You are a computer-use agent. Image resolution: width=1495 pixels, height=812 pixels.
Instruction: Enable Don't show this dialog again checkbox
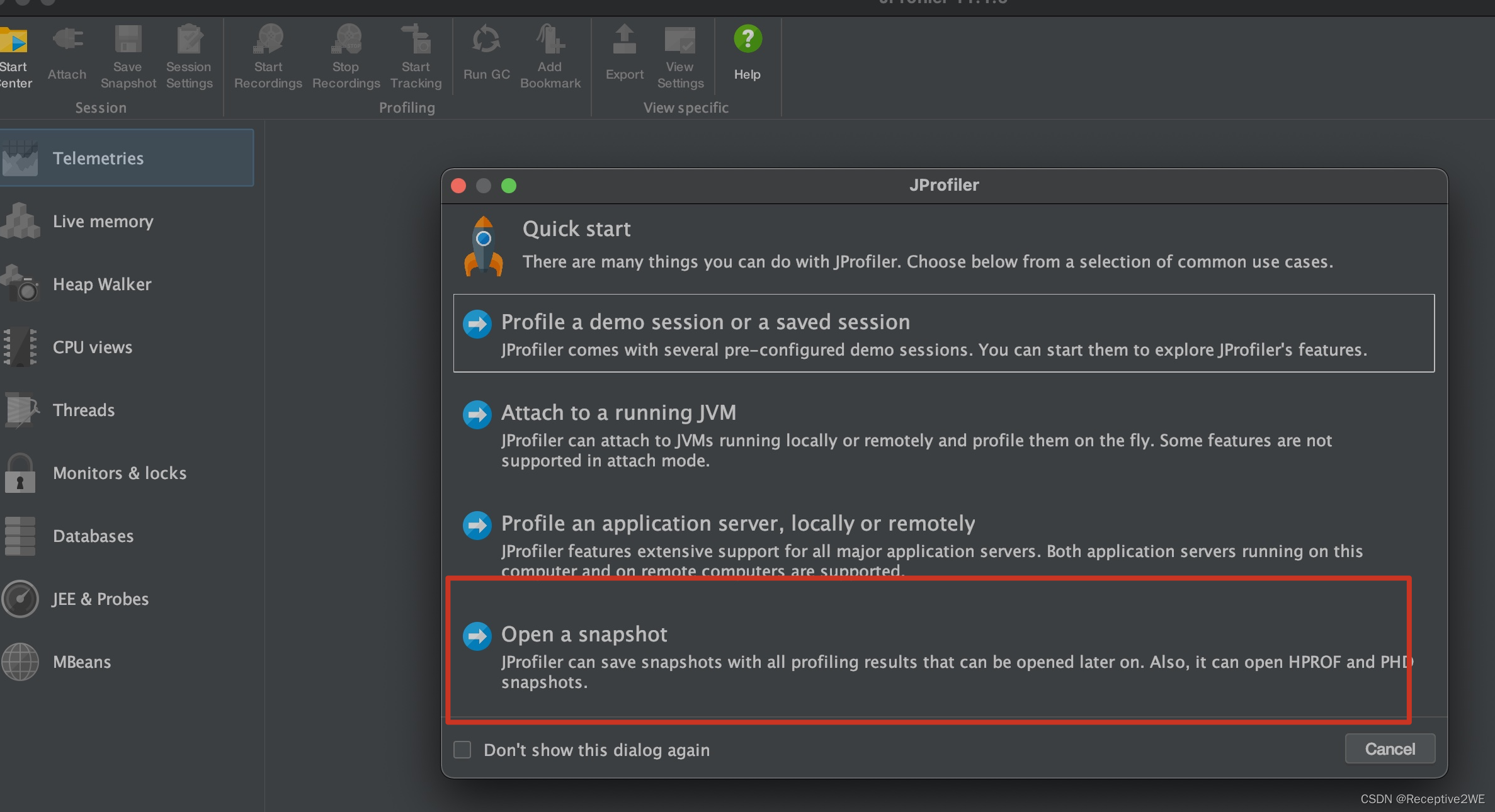click(462, 750)
